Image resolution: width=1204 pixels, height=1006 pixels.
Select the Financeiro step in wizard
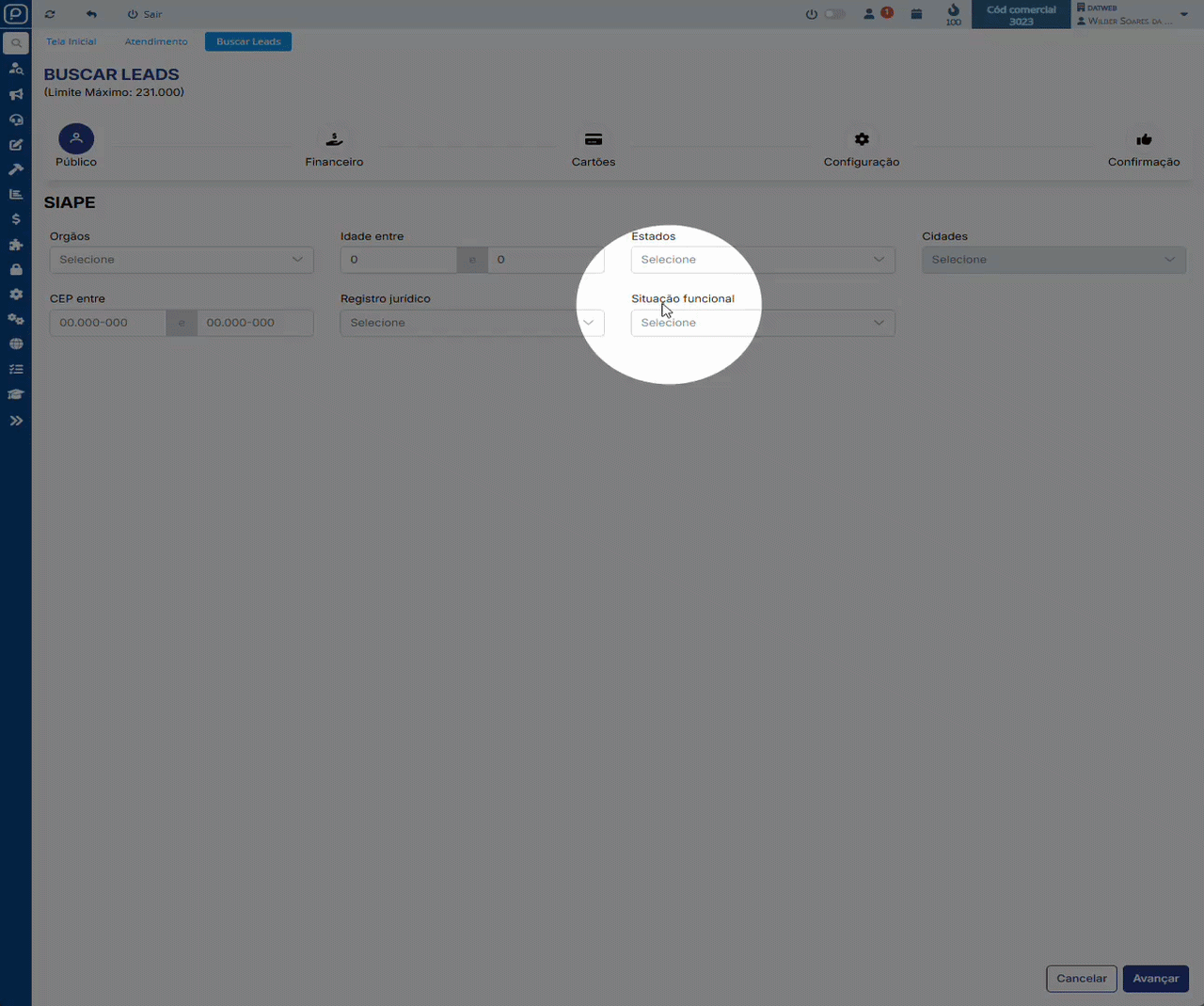pyautogui.click(x=334, y=149)
